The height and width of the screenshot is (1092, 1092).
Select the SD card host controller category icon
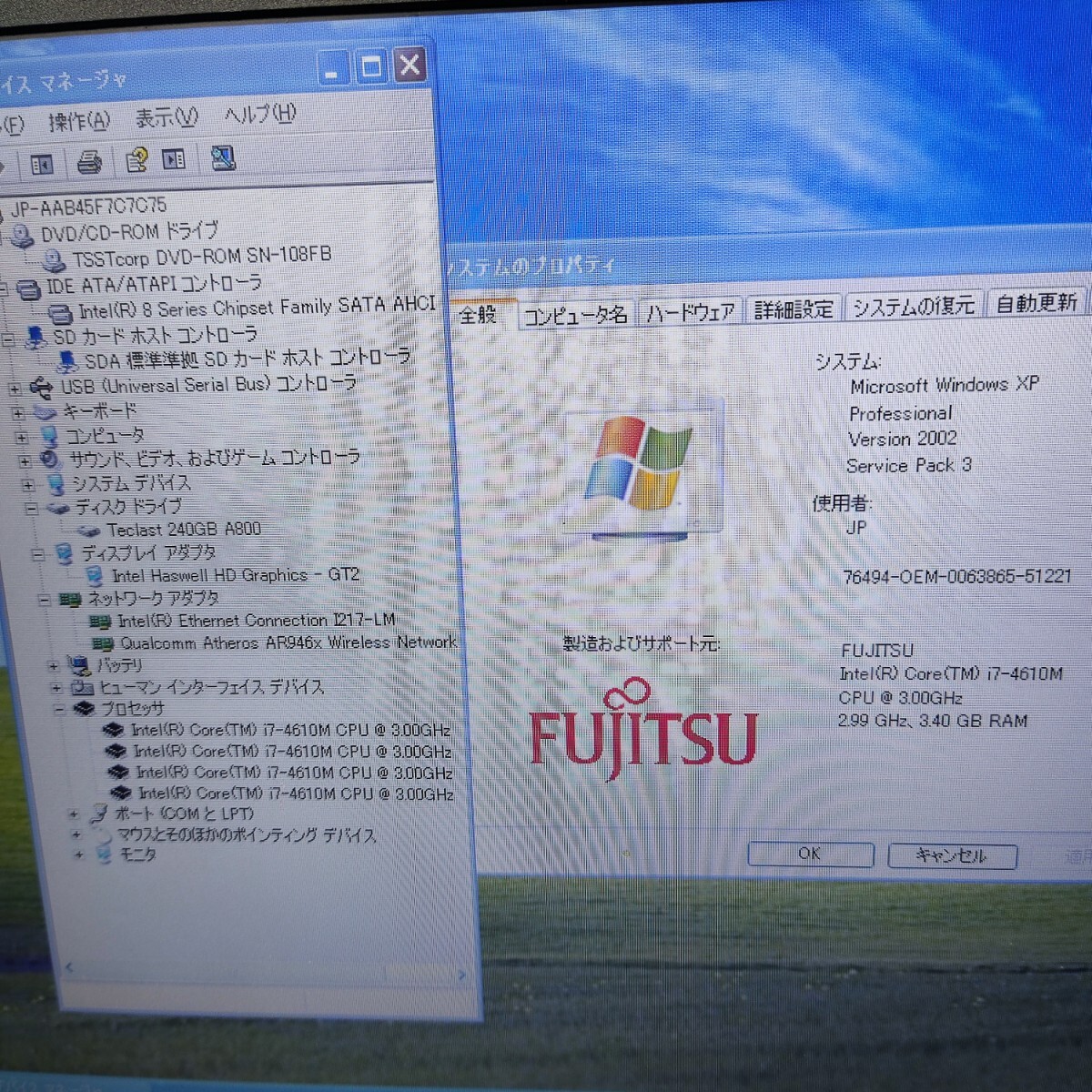point(36,338)
